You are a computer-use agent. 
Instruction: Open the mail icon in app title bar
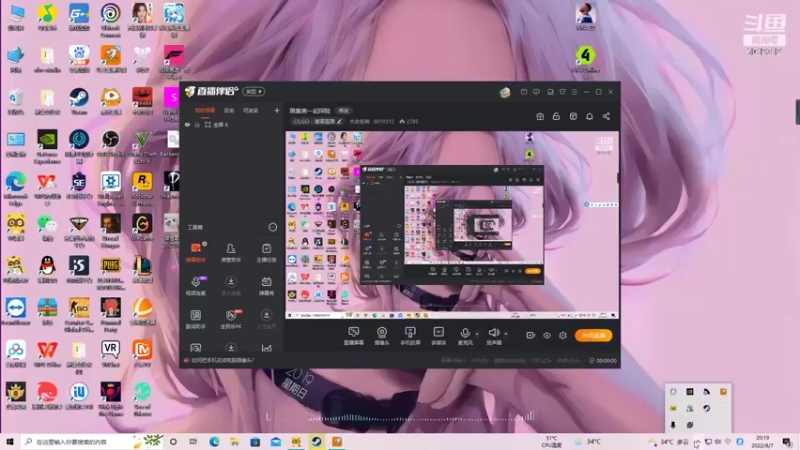coord(524,92)
